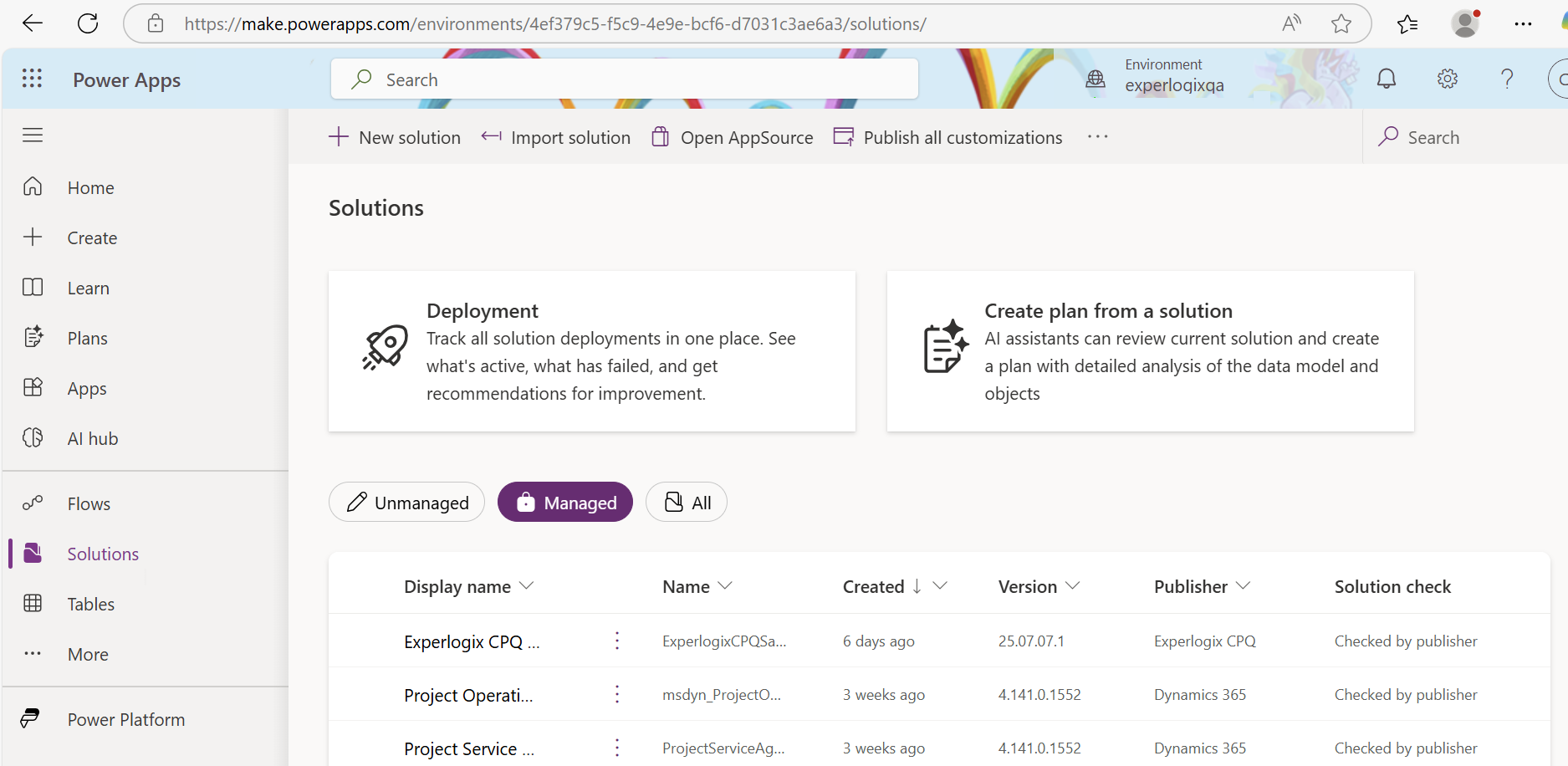Open row options for Experlogix CPQ solution
This screenshot has width=1568, height=766.
tap(617, 641)
